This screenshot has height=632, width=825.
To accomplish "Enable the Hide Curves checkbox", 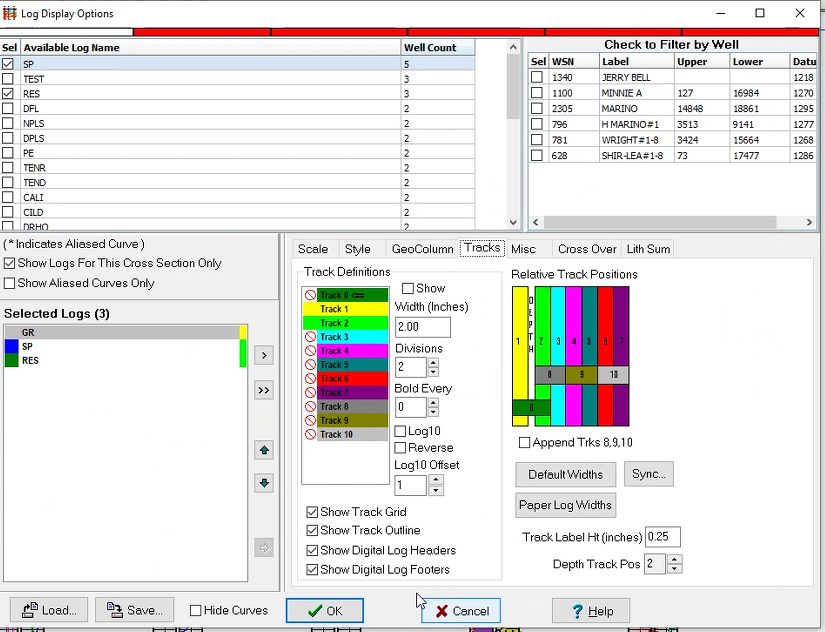I will (x=196, y=610).
